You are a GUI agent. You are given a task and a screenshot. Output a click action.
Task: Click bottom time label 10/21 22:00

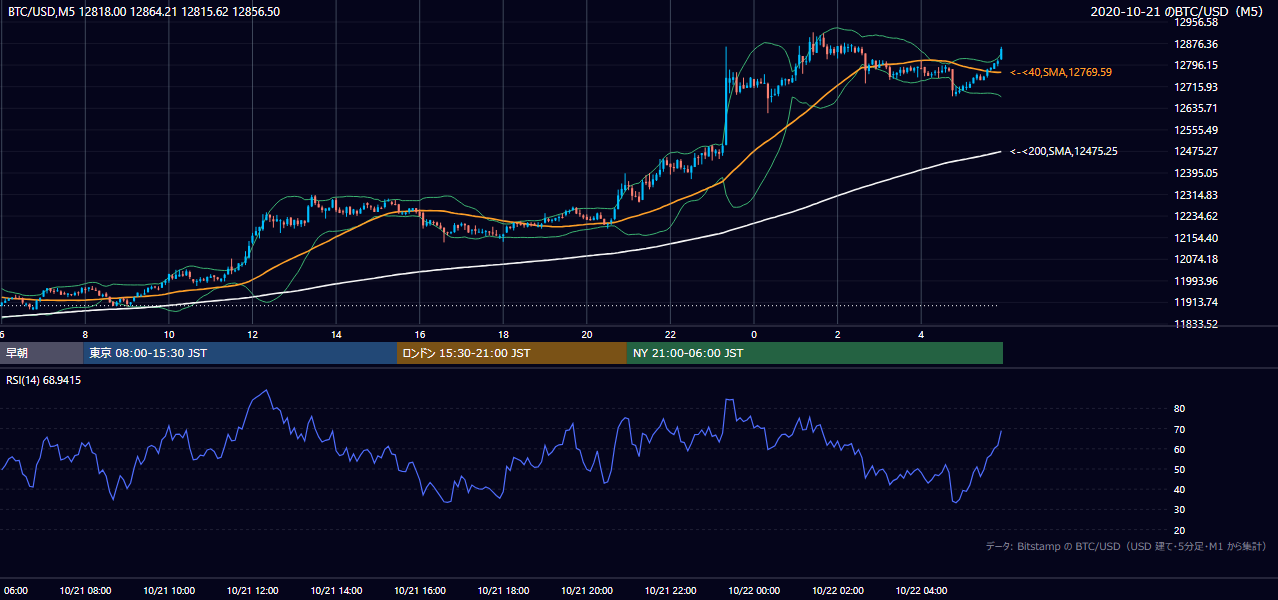click(670, 591)
